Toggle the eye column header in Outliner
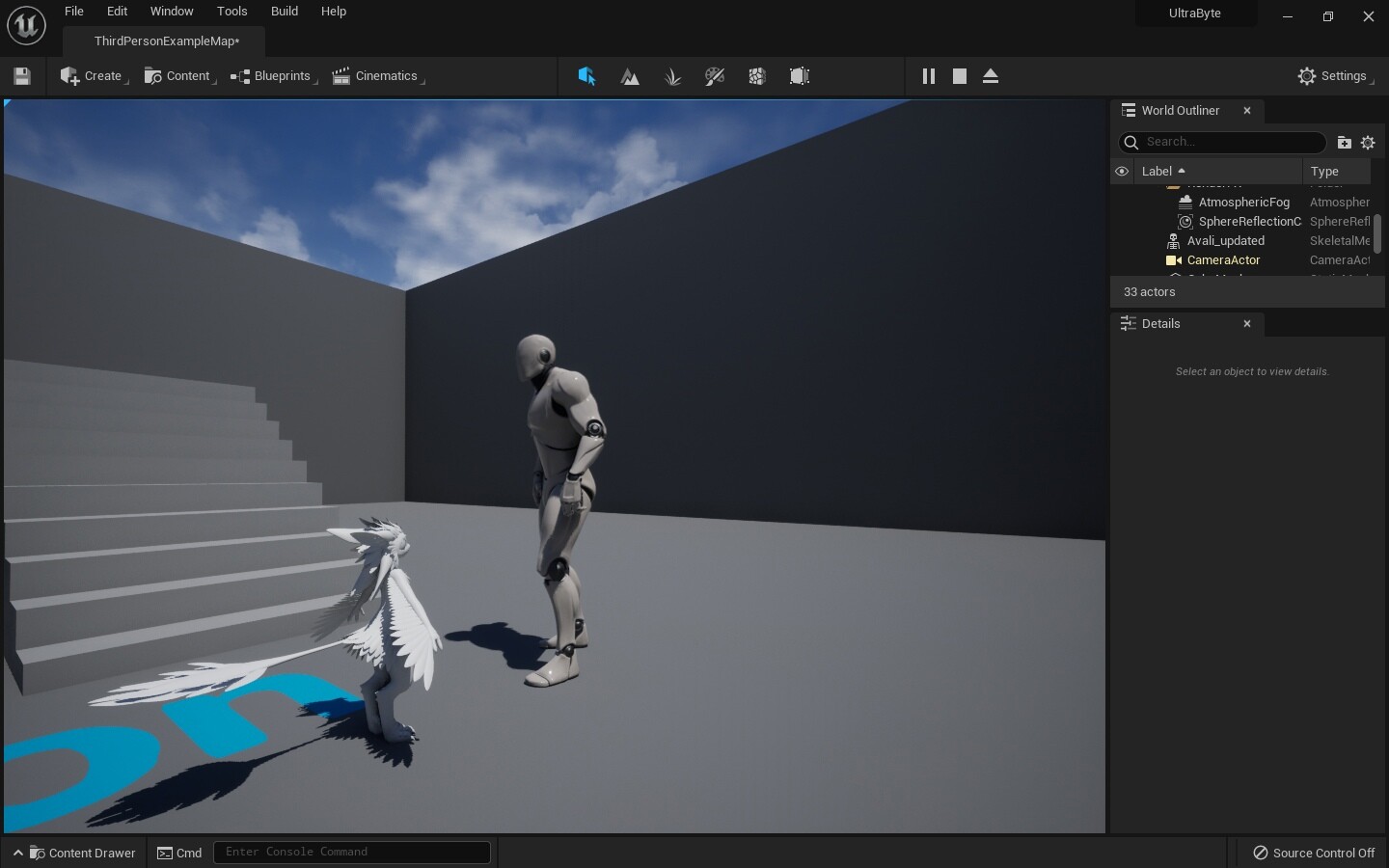The image size is (1389, 868). point(1121,172)
